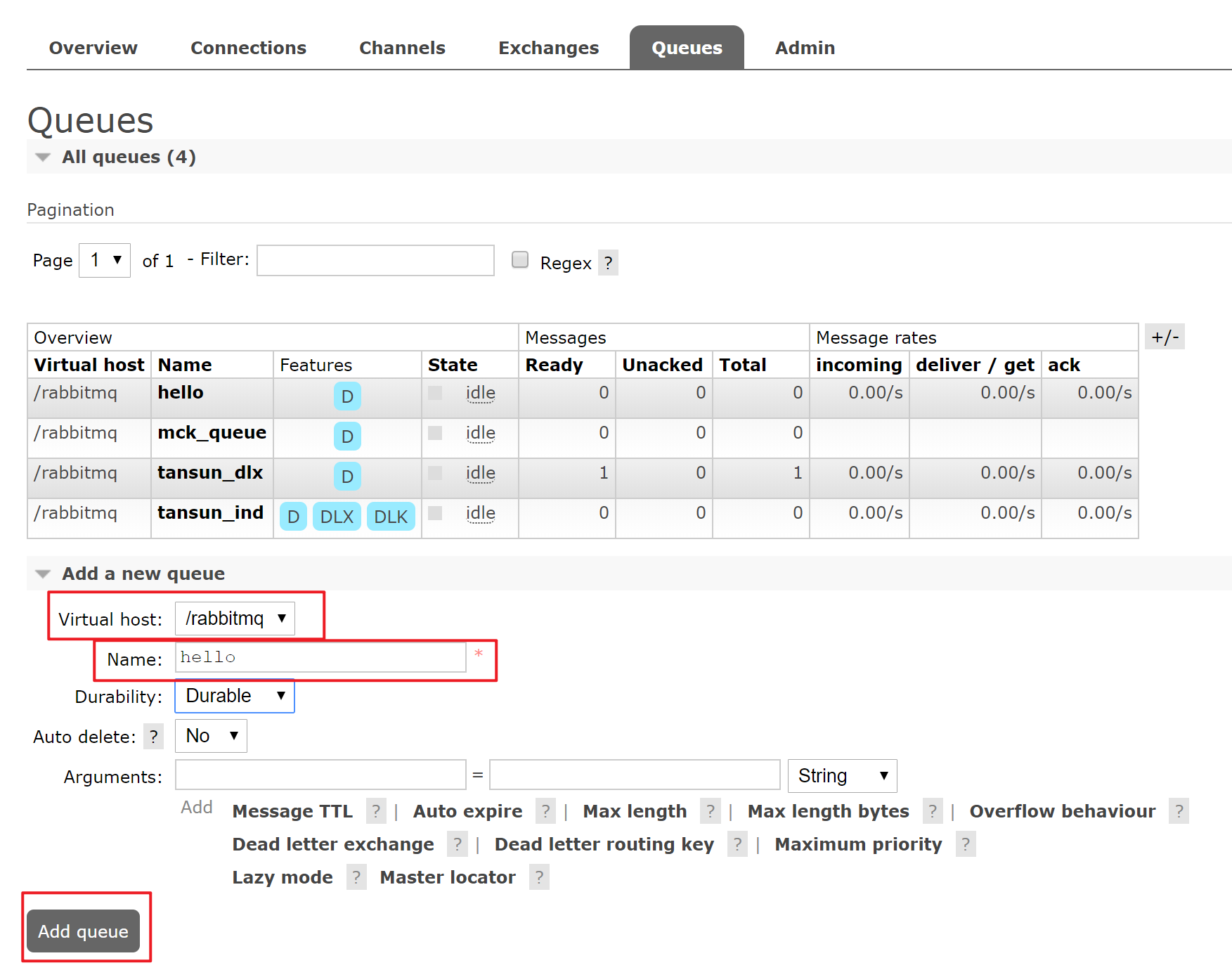Show help for Maximum priority argument
The width and height of the screenshot is (1232, 970).
point(966,844)
